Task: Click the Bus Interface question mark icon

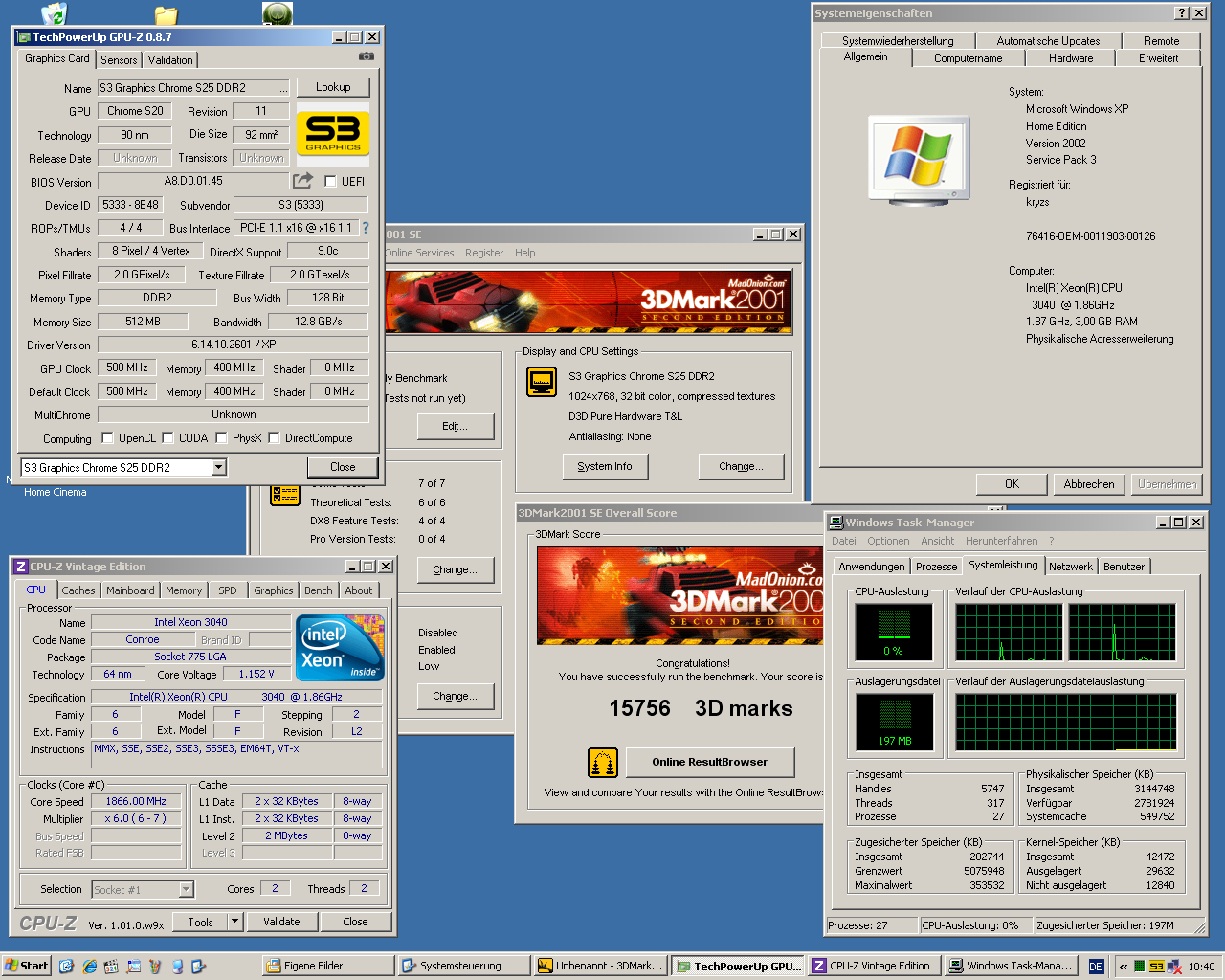Action: [365, 228]
